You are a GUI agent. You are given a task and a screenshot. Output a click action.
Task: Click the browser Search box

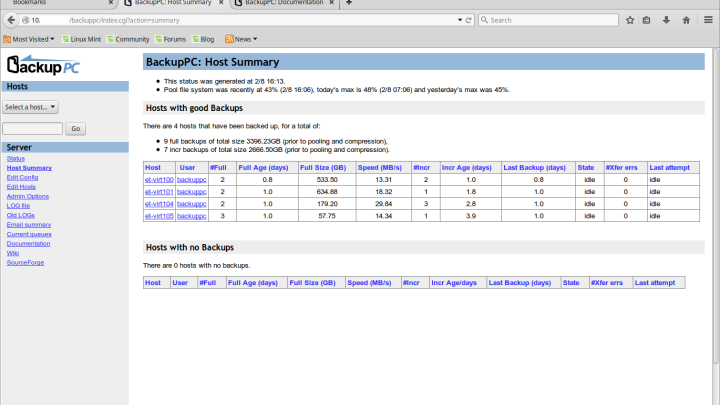[548, 20]
